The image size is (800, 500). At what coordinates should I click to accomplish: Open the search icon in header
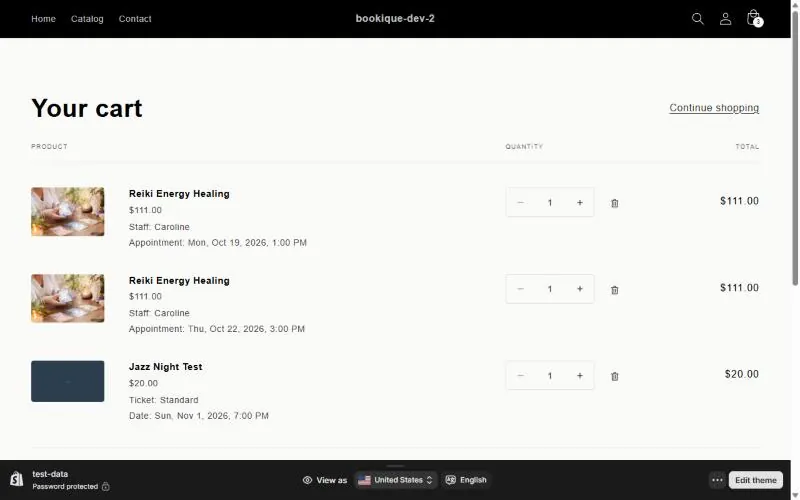pyautogui.click(x=697, y=19)
